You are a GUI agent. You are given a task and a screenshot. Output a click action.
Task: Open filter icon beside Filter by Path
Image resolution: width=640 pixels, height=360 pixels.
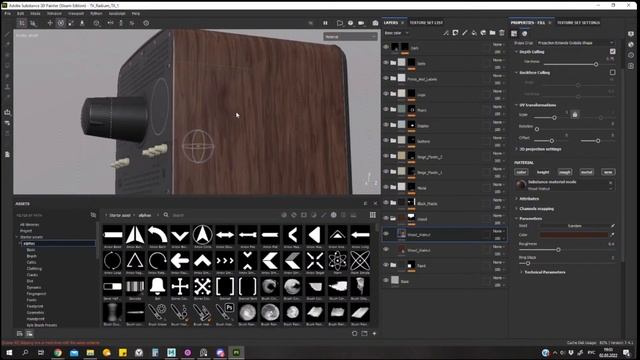tap(93, 215)
